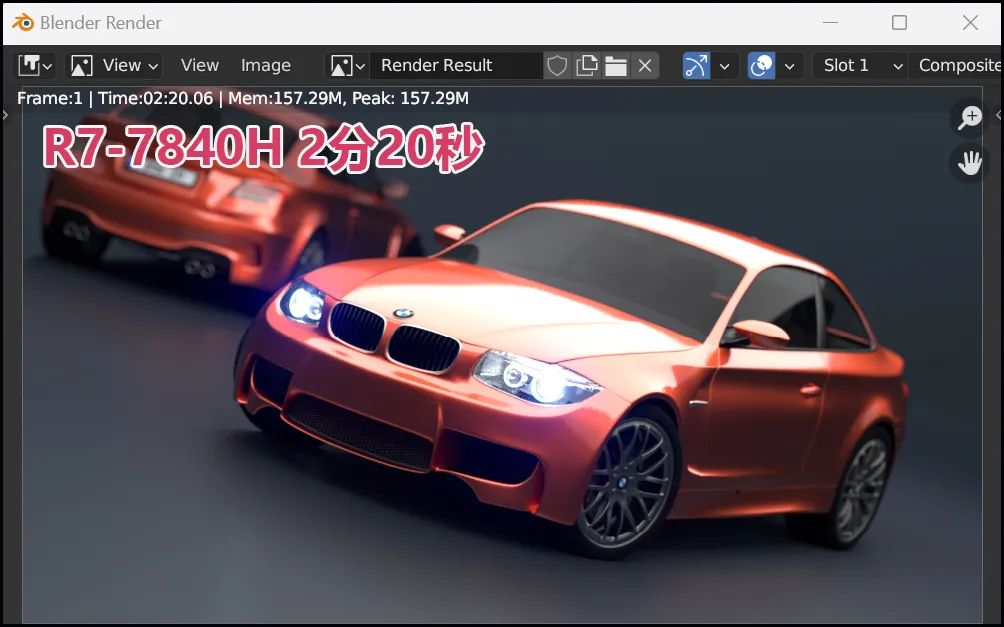Open the Slot 1 render slot dropdown
The height and width of the screenshot is (627, 1004).
(x=861, y=65)
